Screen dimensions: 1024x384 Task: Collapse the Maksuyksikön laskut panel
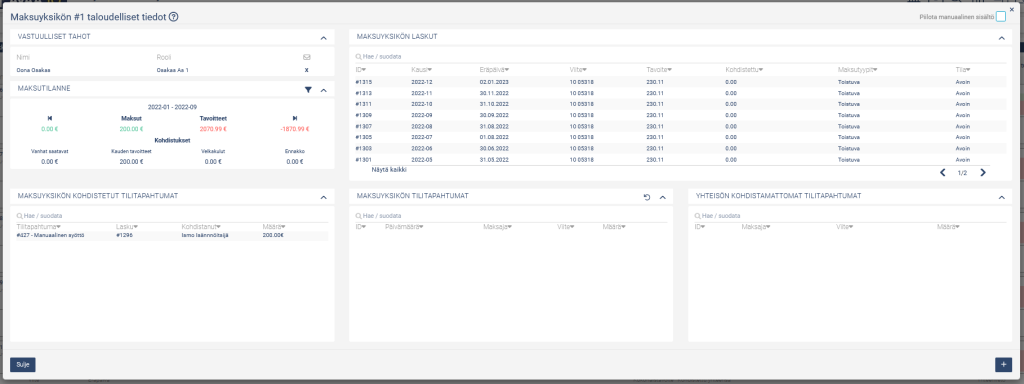pos(1001,38)
